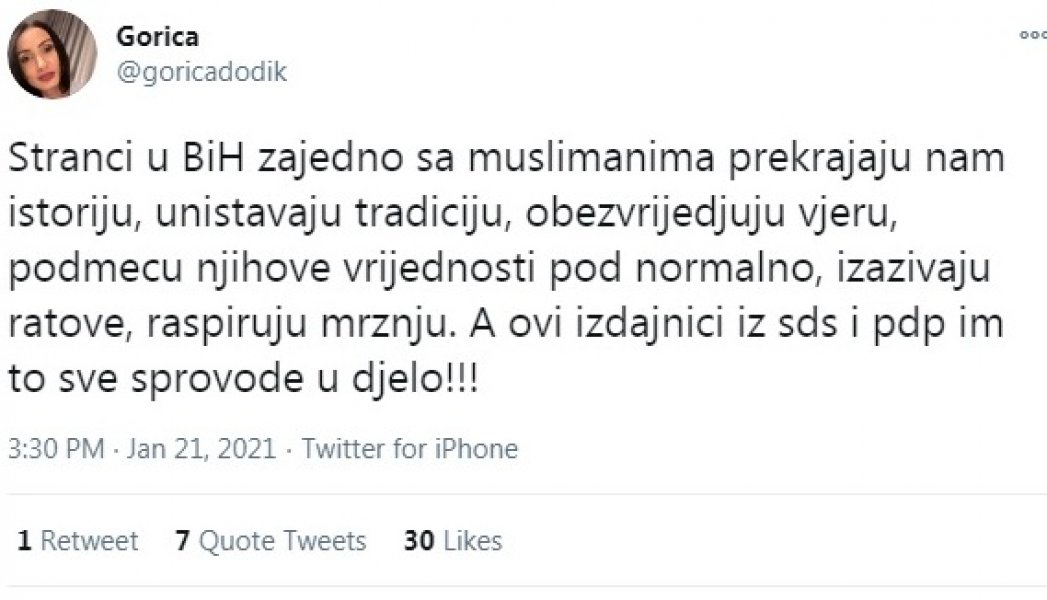This screenshot has width=1047, height=600.
Task: Select the date Jan 21, 2021
Action: tap(200, 448)
